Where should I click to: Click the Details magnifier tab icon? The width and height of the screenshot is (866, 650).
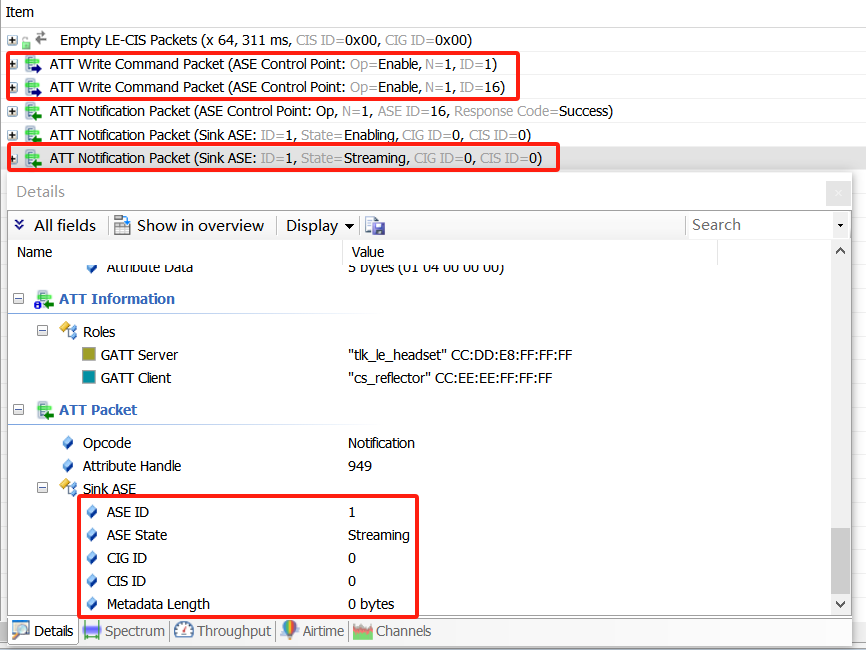pyautogui.click(x=21, y=630)
